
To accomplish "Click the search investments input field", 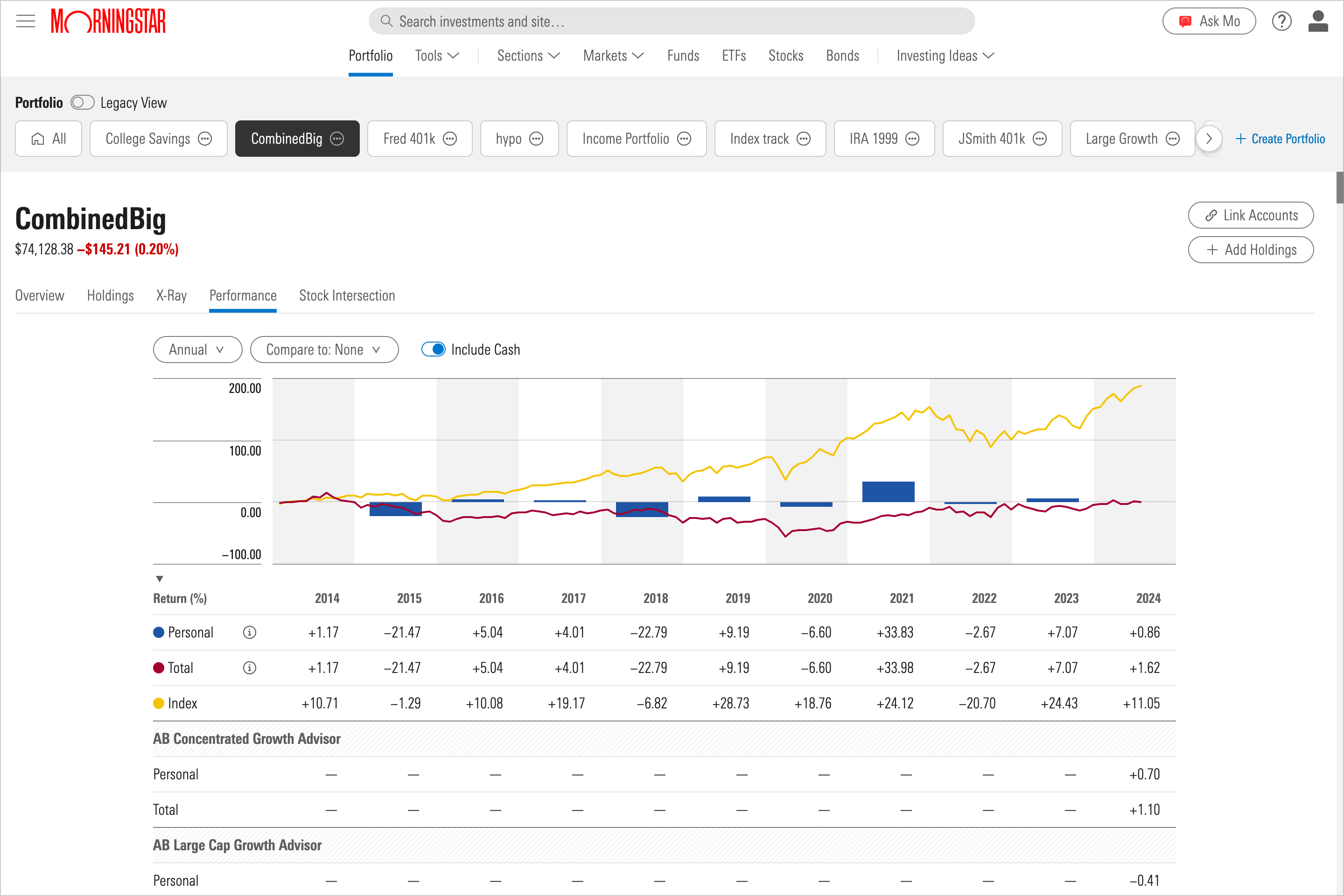I will 672,21.
